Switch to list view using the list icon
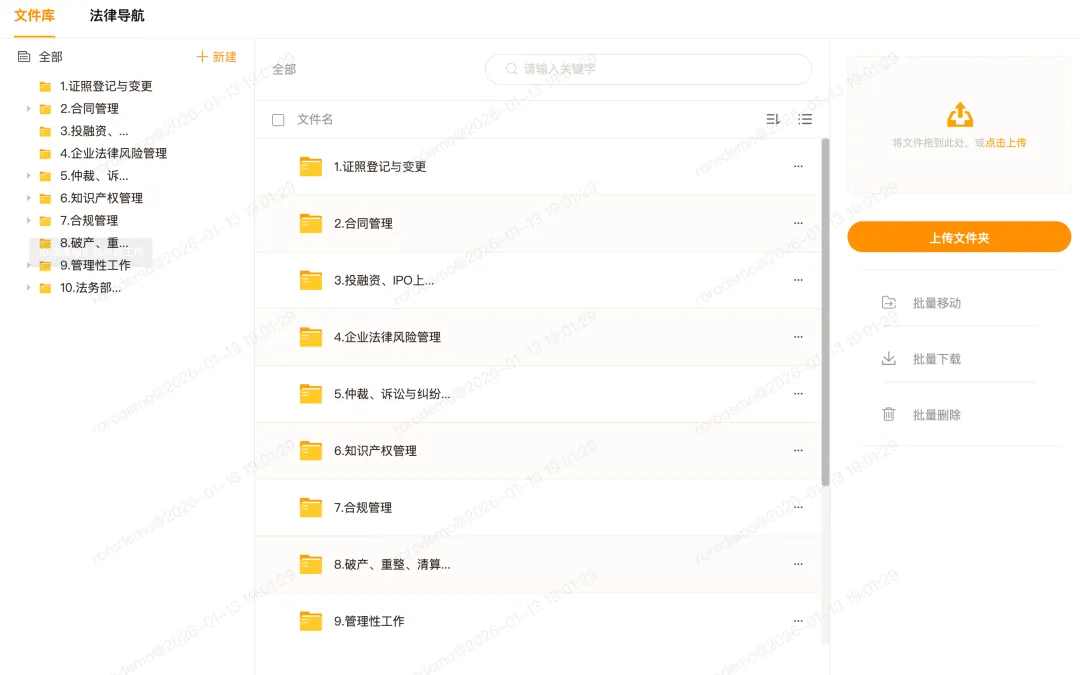1080x675 pixels. (805, 118)
